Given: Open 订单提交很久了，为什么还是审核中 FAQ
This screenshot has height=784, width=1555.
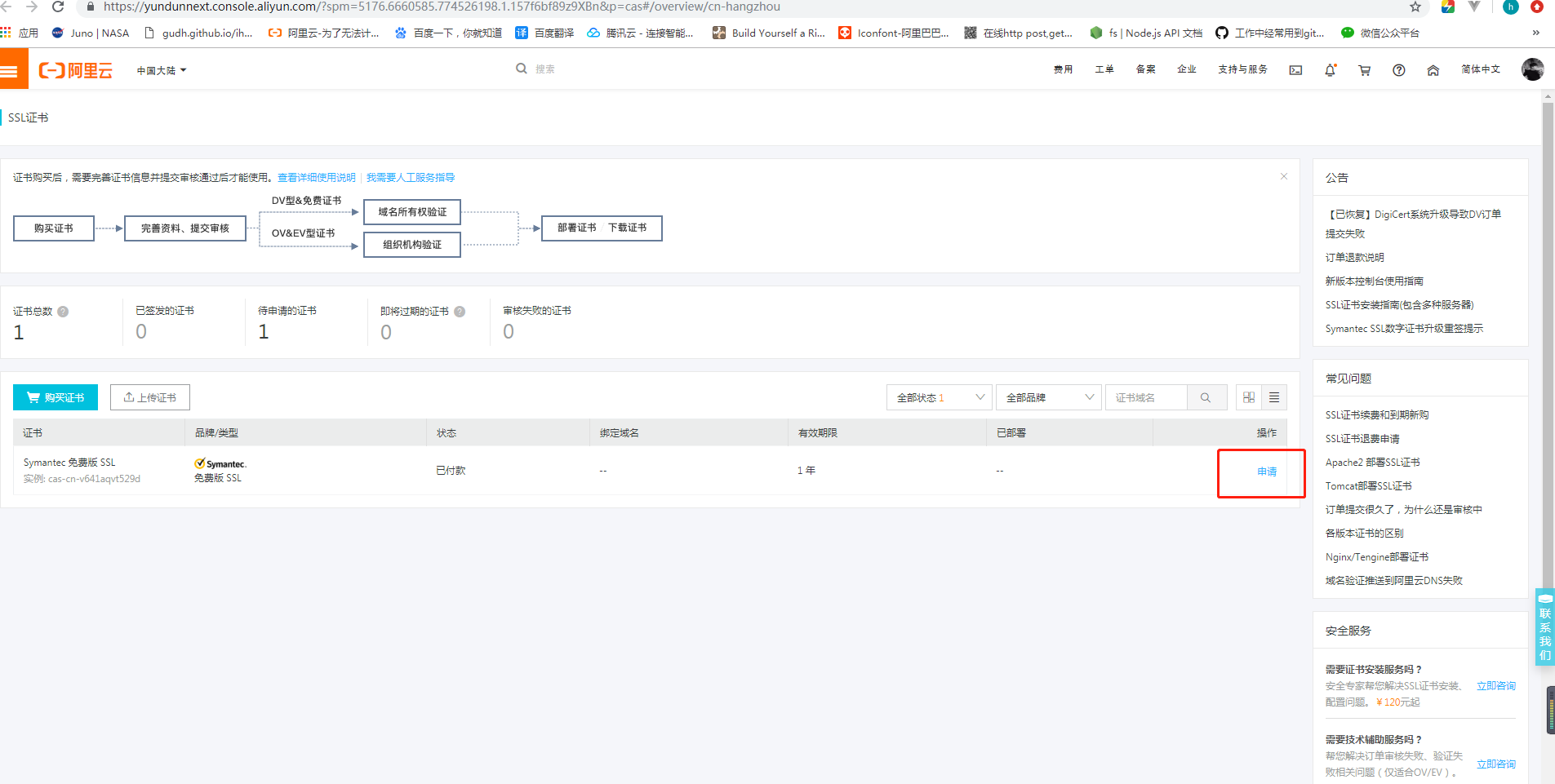Looking at the screenshot, I should click(1403, 510).
